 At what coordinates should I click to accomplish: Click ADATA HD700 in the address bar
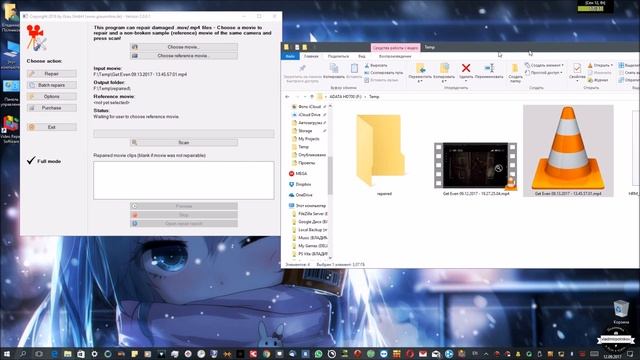345,97
